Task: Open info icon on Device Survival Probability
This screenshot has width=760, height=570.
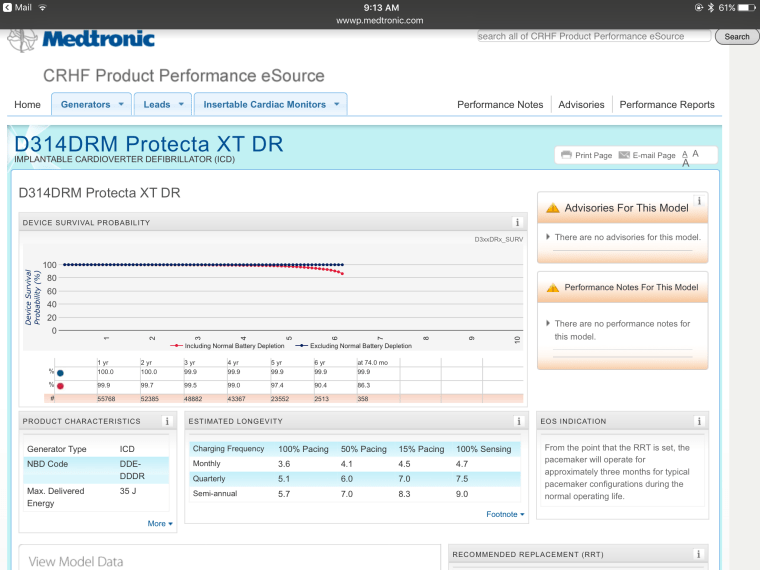Action: pos(517,222)
